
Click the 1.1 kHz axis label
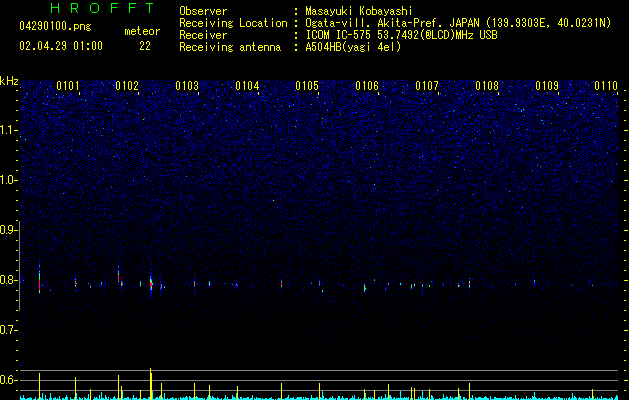click(9, 130)
